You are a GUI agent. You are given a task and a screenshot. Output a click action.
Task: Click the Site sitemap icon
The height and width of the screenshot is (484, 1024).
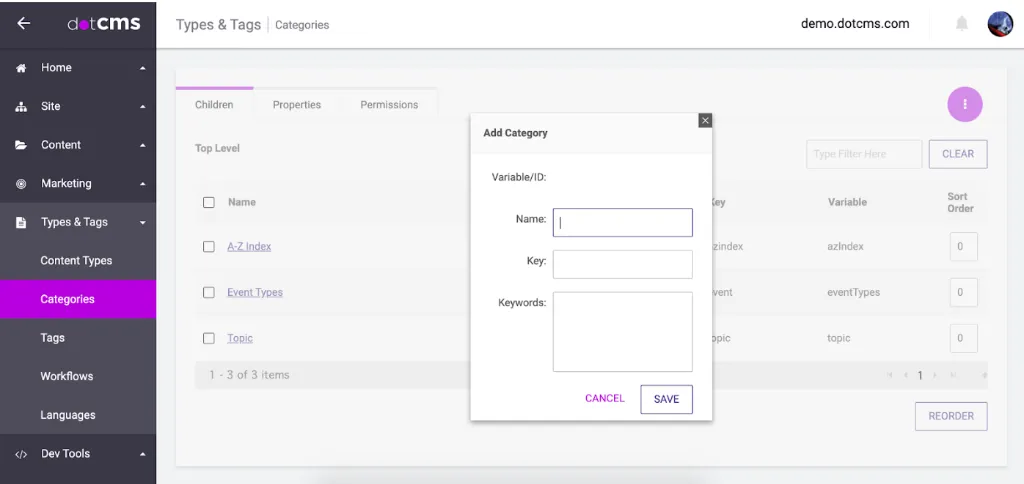point(21,107)
